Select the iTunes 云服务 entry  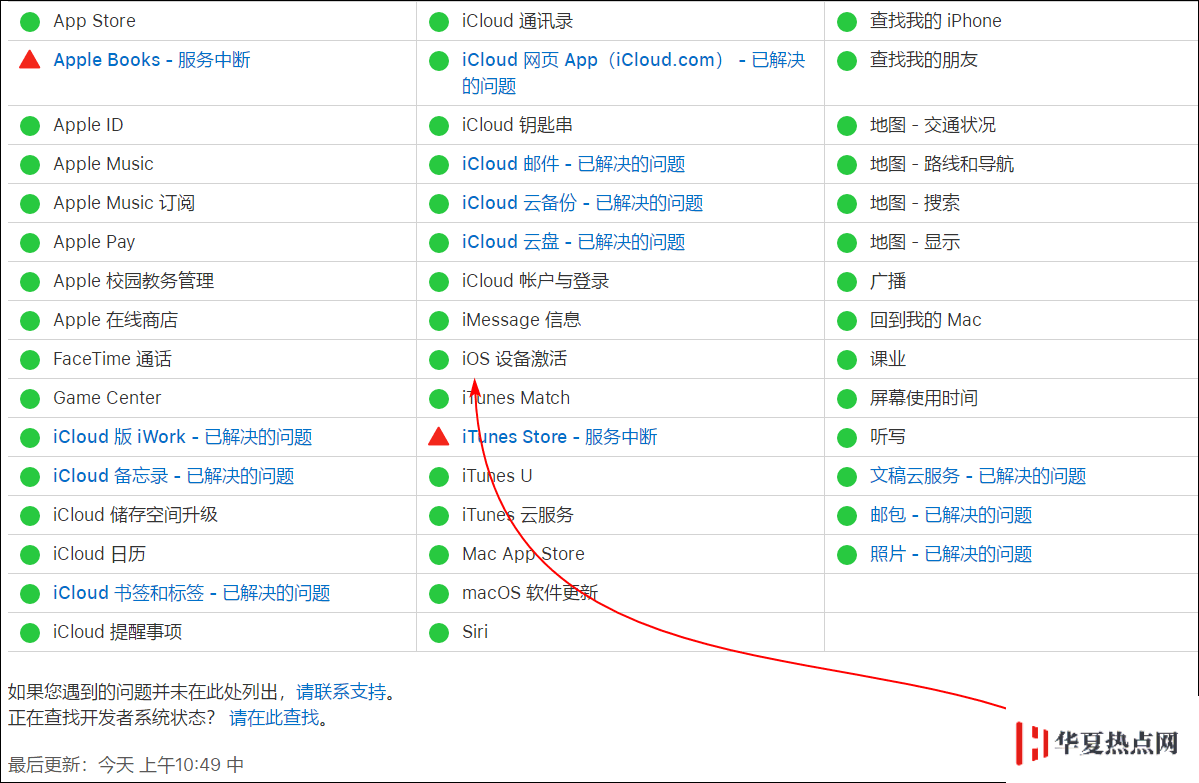(x=518, y=515)
